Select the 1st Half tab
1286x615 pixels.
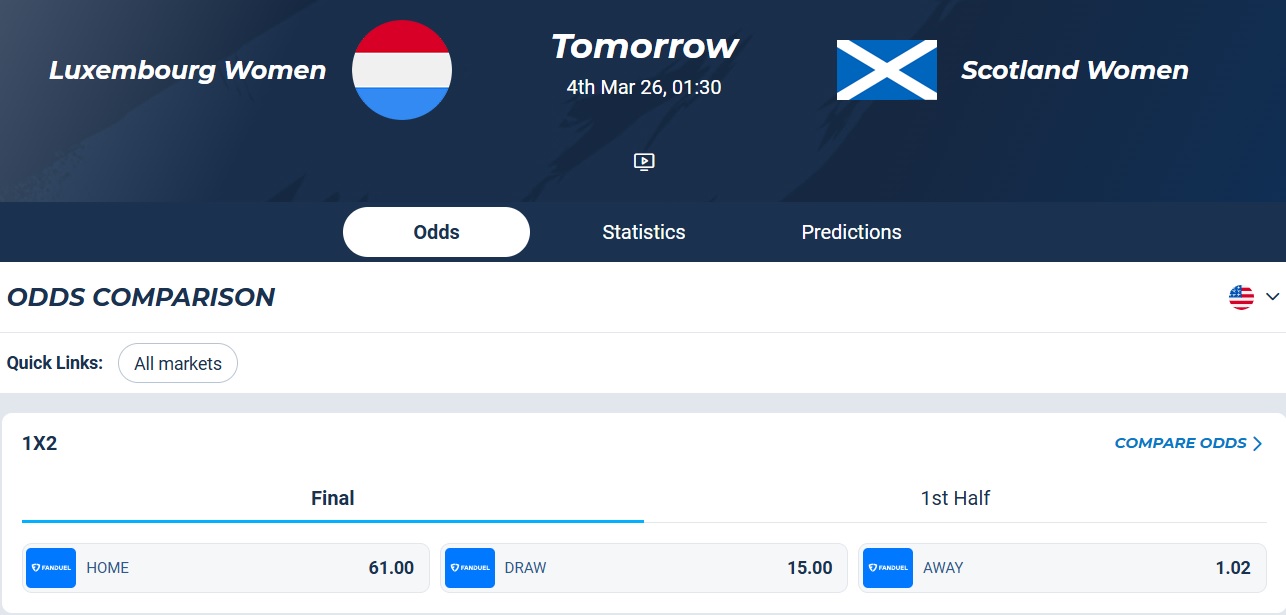(x=954, y=498)
